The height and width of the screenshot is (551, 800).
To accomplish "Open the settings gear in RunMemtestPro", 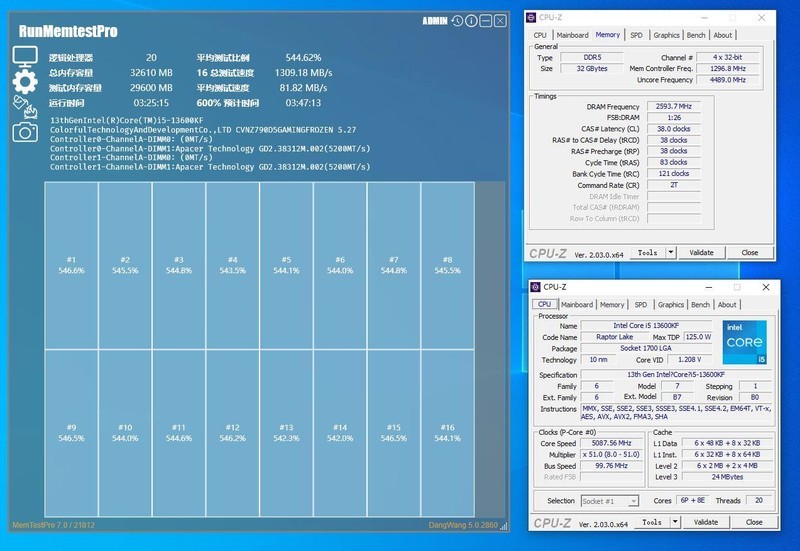I will click(25, 81).
